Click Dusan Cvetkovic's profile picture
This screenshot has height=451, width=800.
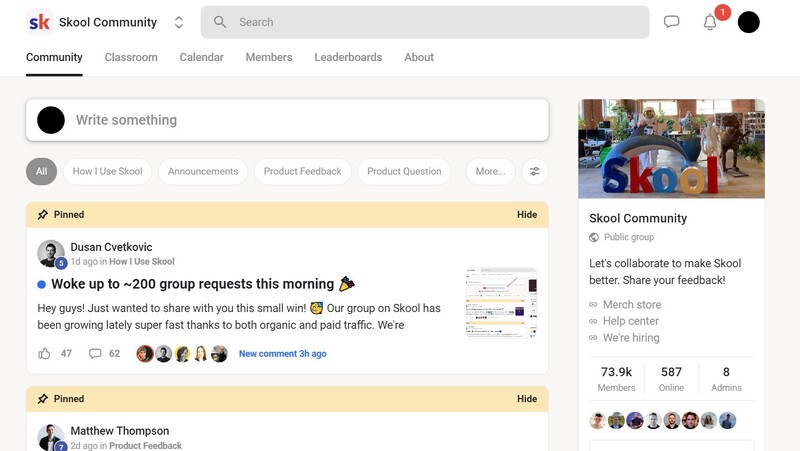coord(50,253)
